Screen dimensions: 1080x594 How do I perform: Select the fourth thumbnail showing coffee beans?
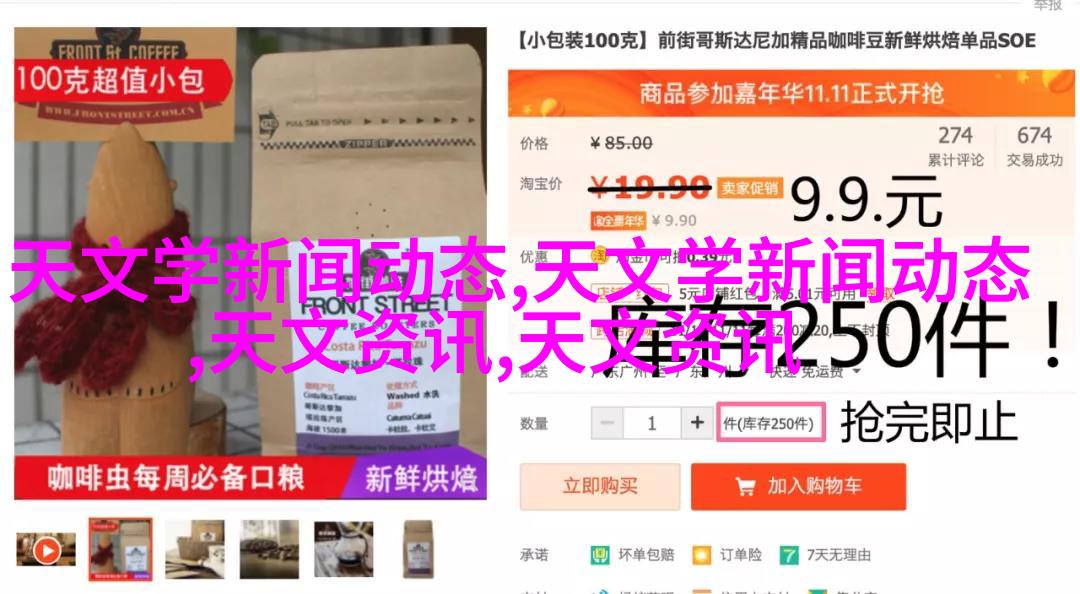[x=269, y=549]
